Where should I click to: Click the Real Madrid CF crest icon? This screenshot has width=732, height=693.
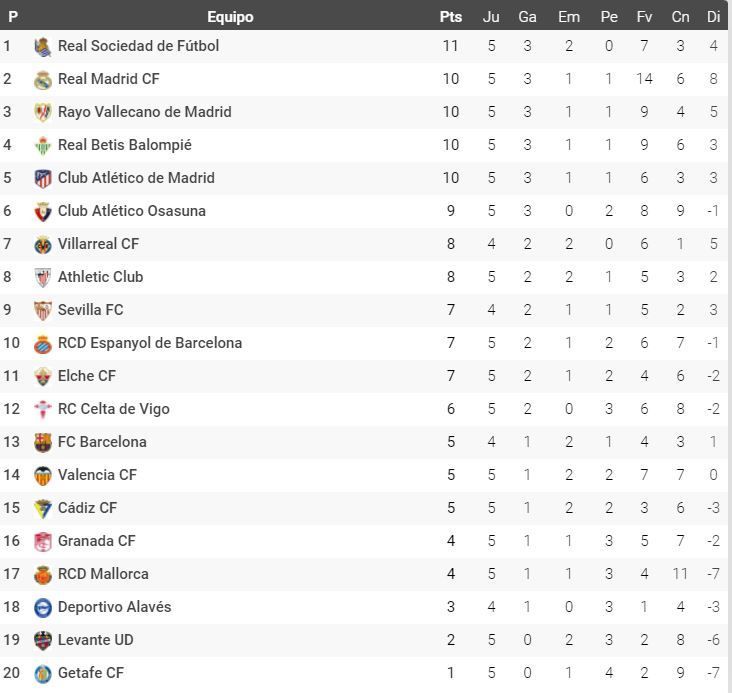pos(43,79)
